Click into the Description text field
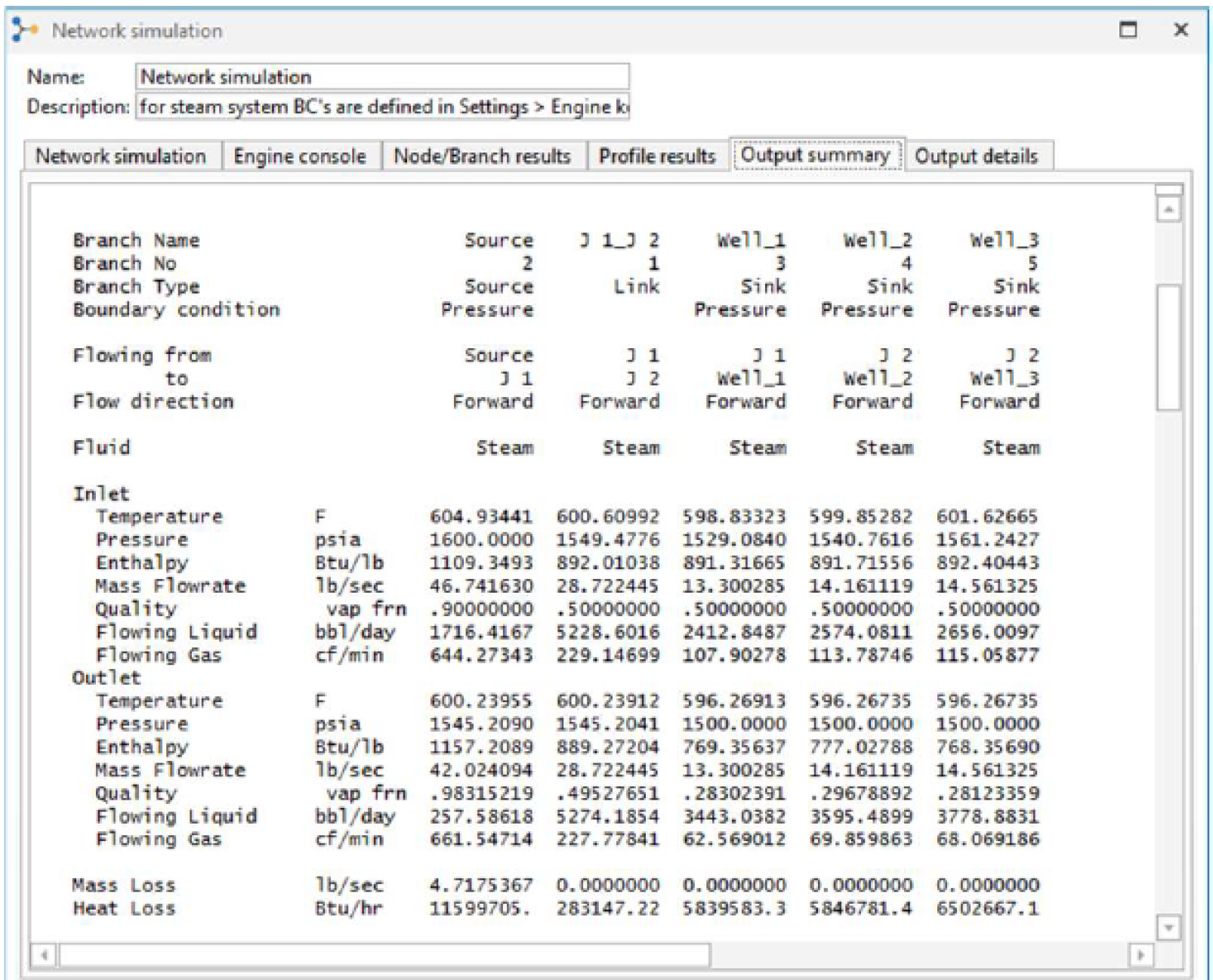This screenshot has width=1213, height=980. (x=382, y=106)
